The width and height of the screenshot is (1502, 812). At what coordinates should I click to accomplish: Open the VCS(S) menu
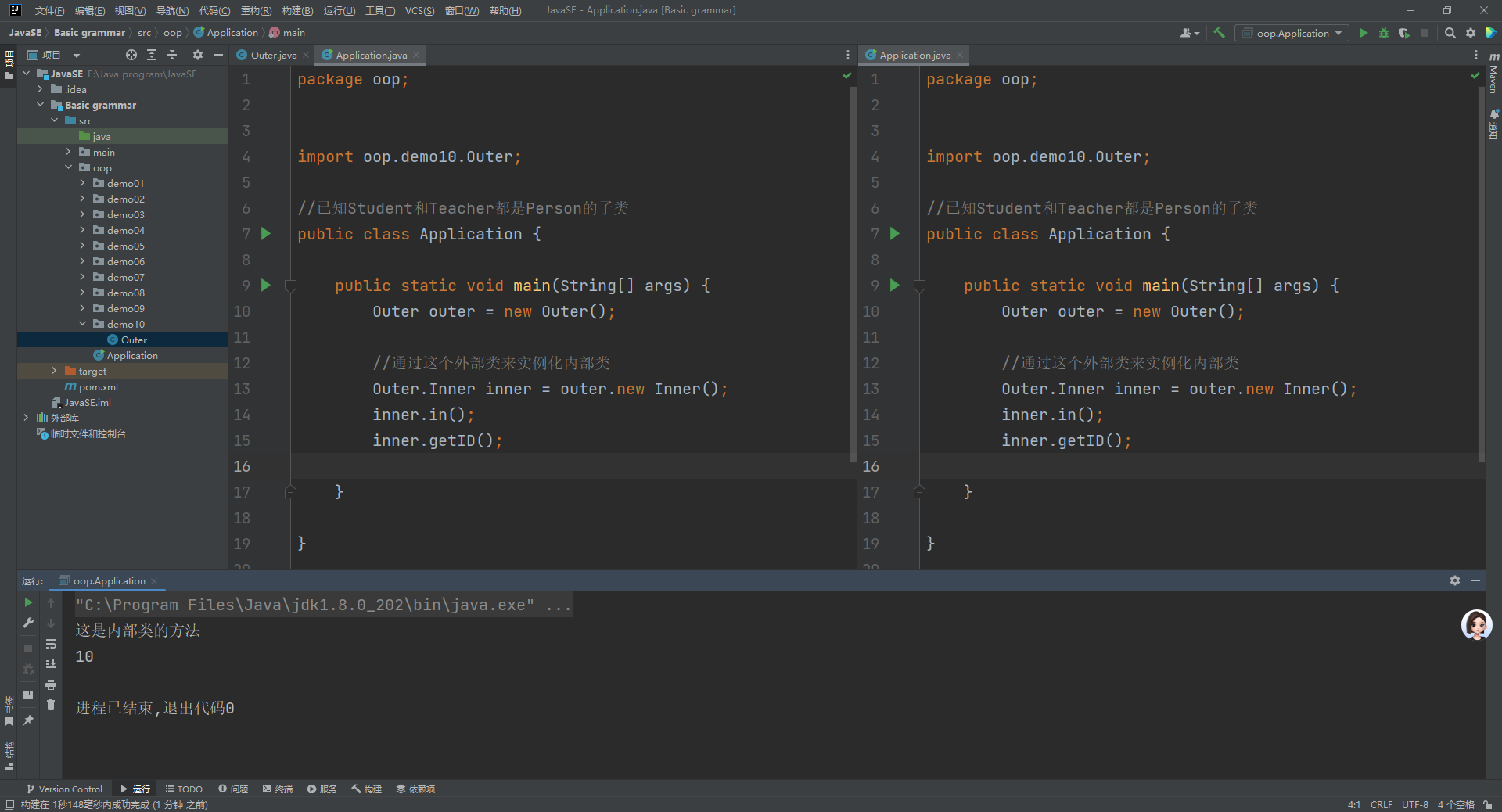point(419,10)
